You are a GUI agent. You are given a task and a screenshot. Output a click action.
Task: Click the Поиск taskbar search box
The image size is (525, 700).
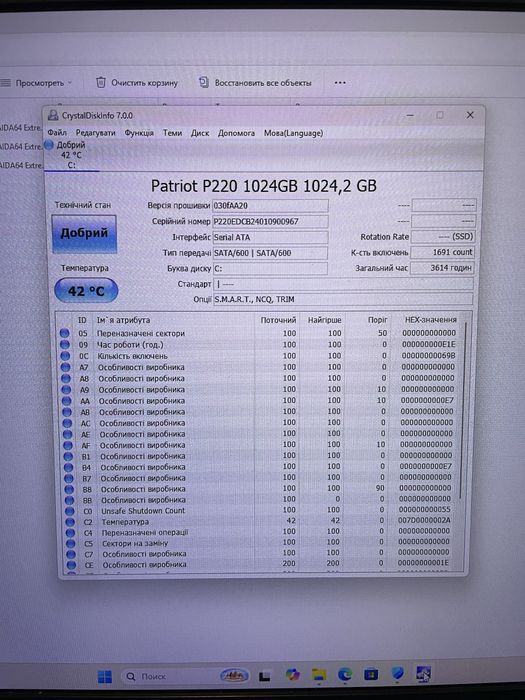(185, 676)
